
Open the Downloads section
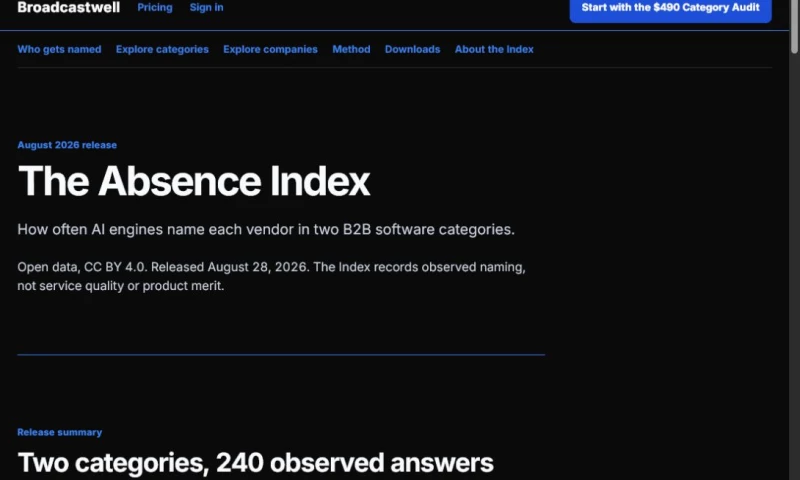[x=412, y=49]
